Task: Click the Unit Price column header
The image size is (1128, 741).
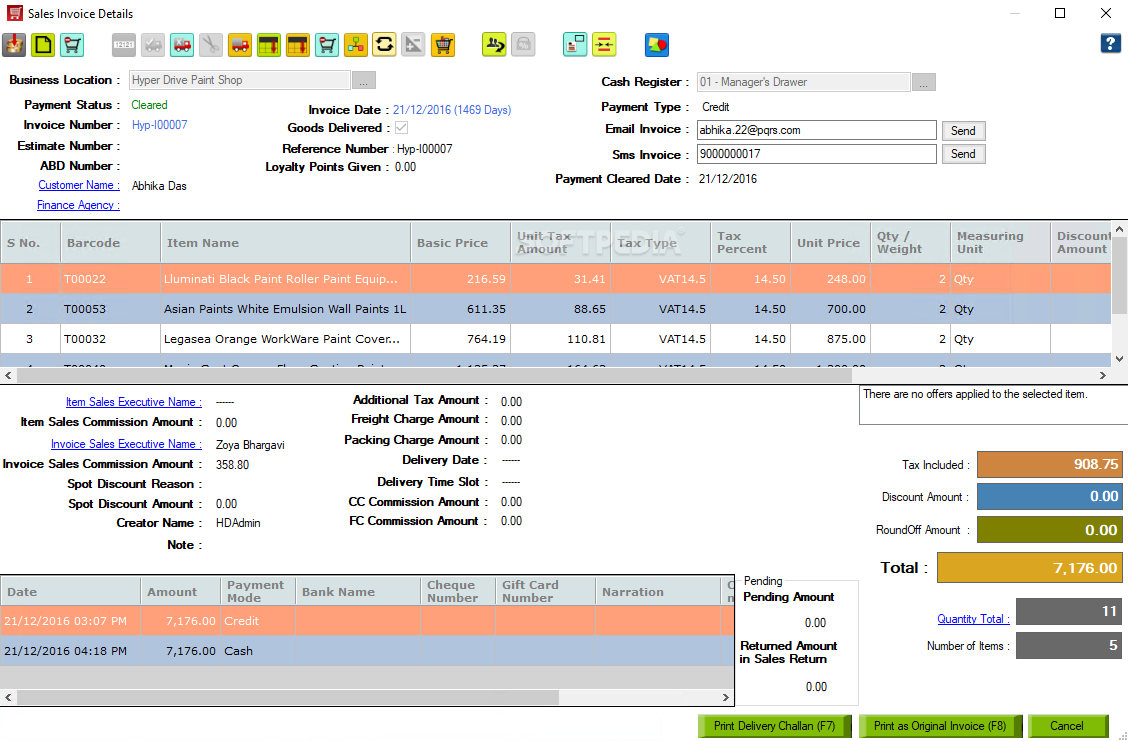Action: (x=830, y=243)
